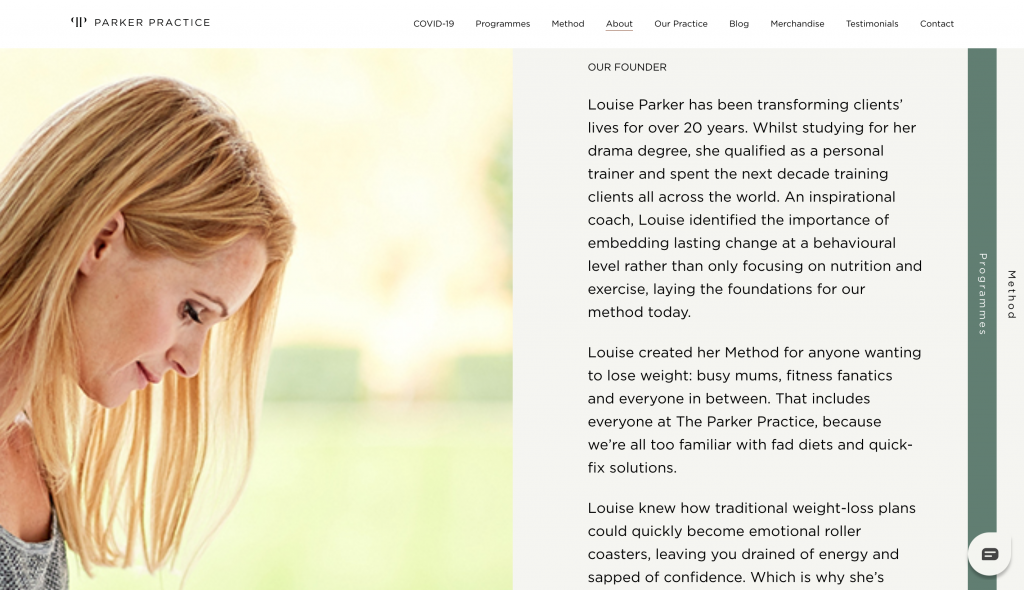The height and width of the screenshot is (590, 1024).
Task: Open the COVID-19 page
Action: coord(434,24)
